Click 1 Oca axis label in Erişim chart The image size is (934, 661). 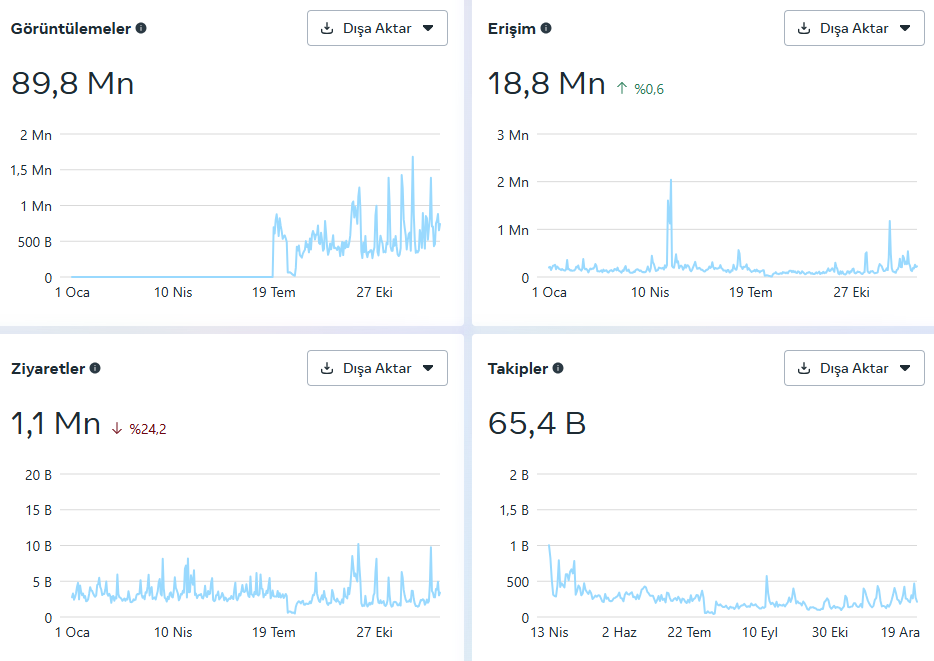(x=549, y=292)
